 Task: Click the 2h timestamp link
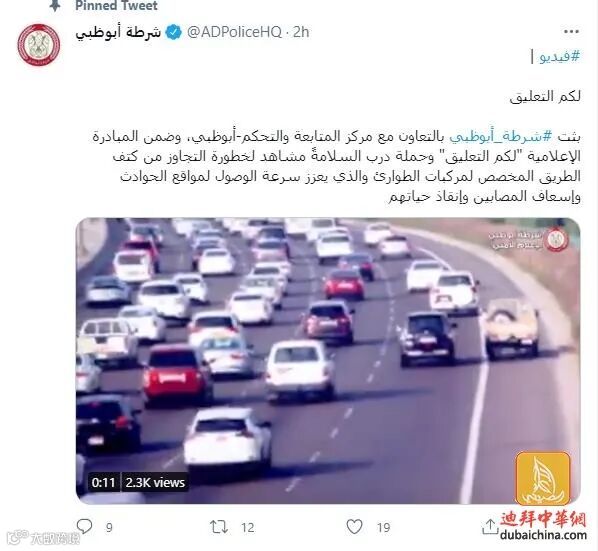pyautogui.click(x=301, y=32)
